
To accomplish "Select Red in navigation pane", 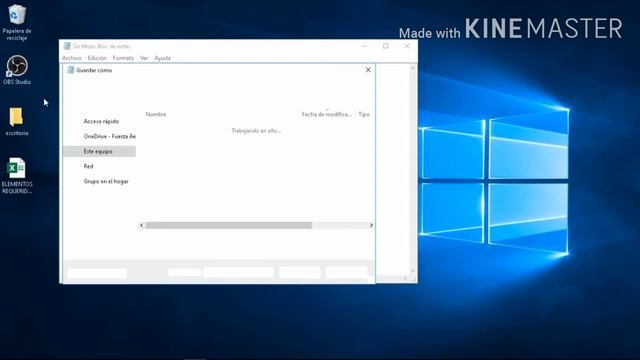I will [x=89, y=166].
